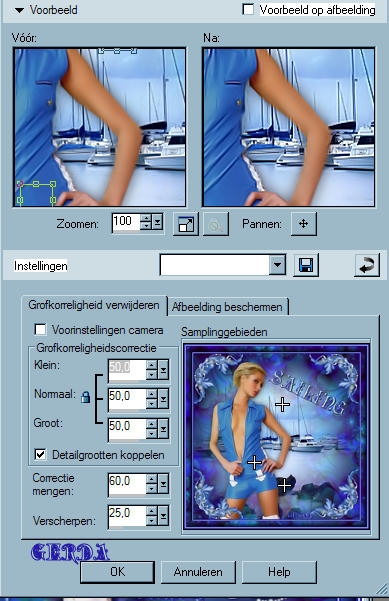Increase Verscherpen with up arrow
This screenshot has width=389, height=601.
(x=152, y=512)
